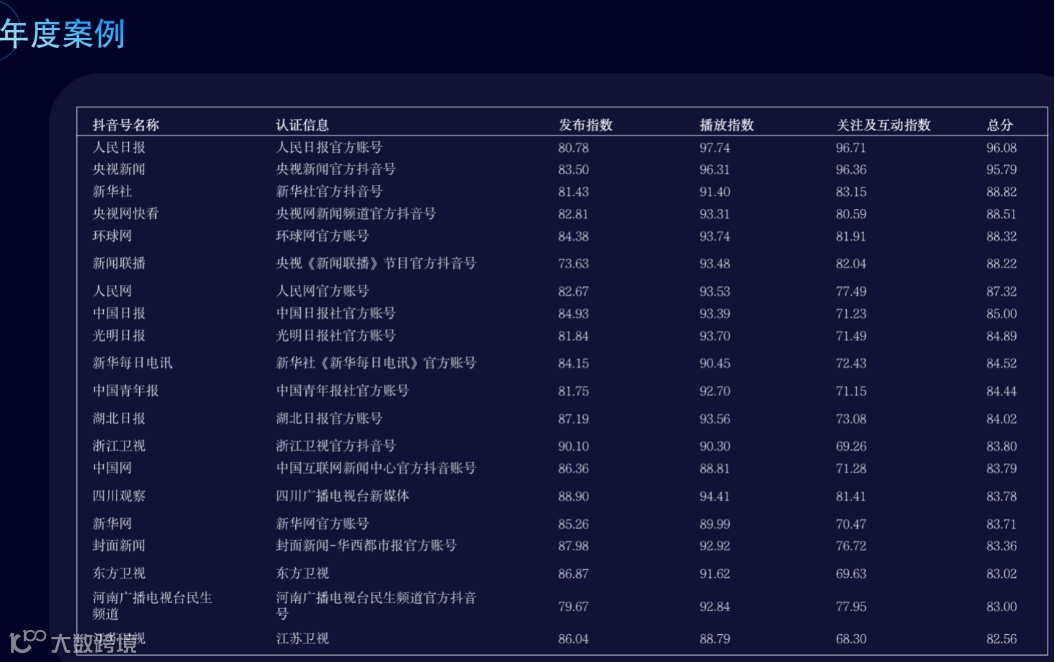Screen dimensions: 1055x662
Task: Click the 97.74 play index value
Action: click(715, 148)
